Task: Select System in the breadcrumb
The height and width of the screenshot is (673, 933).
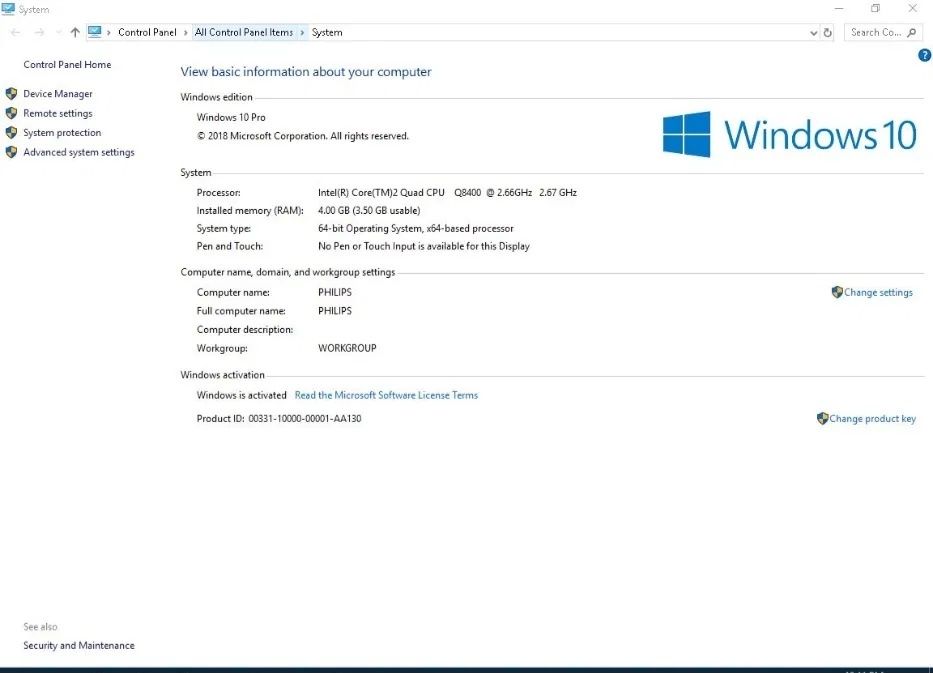Action: coord(327,32)
